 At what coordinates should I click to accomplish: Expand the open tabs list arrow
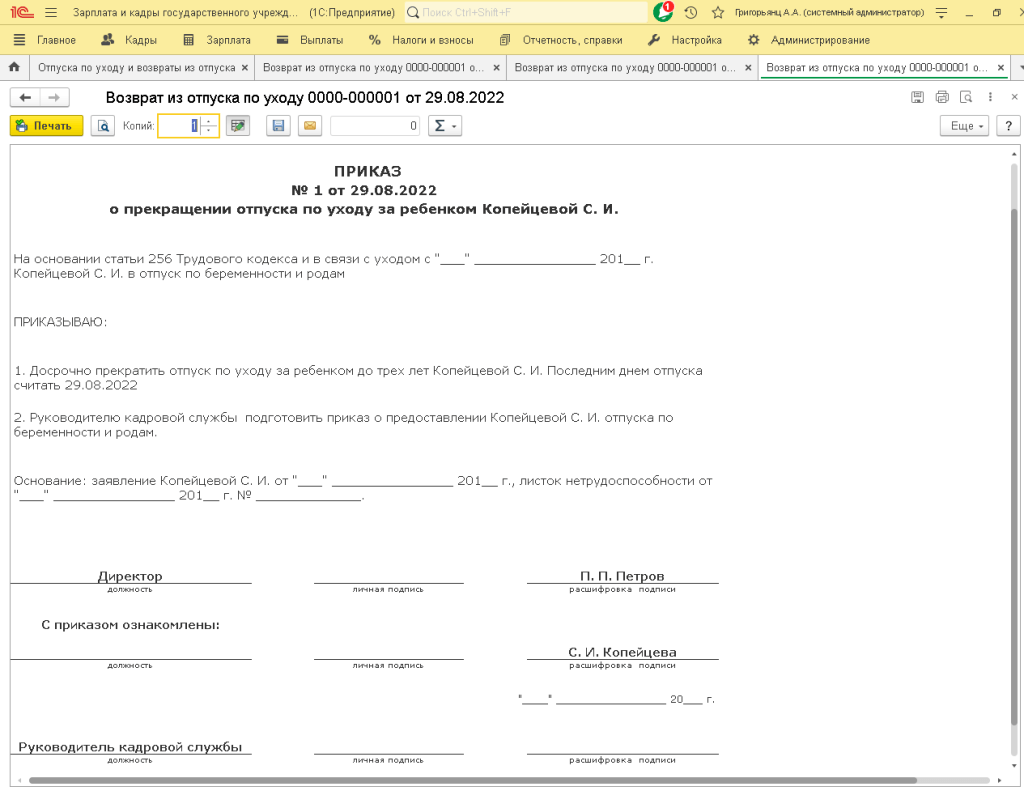coord(1018,68)
